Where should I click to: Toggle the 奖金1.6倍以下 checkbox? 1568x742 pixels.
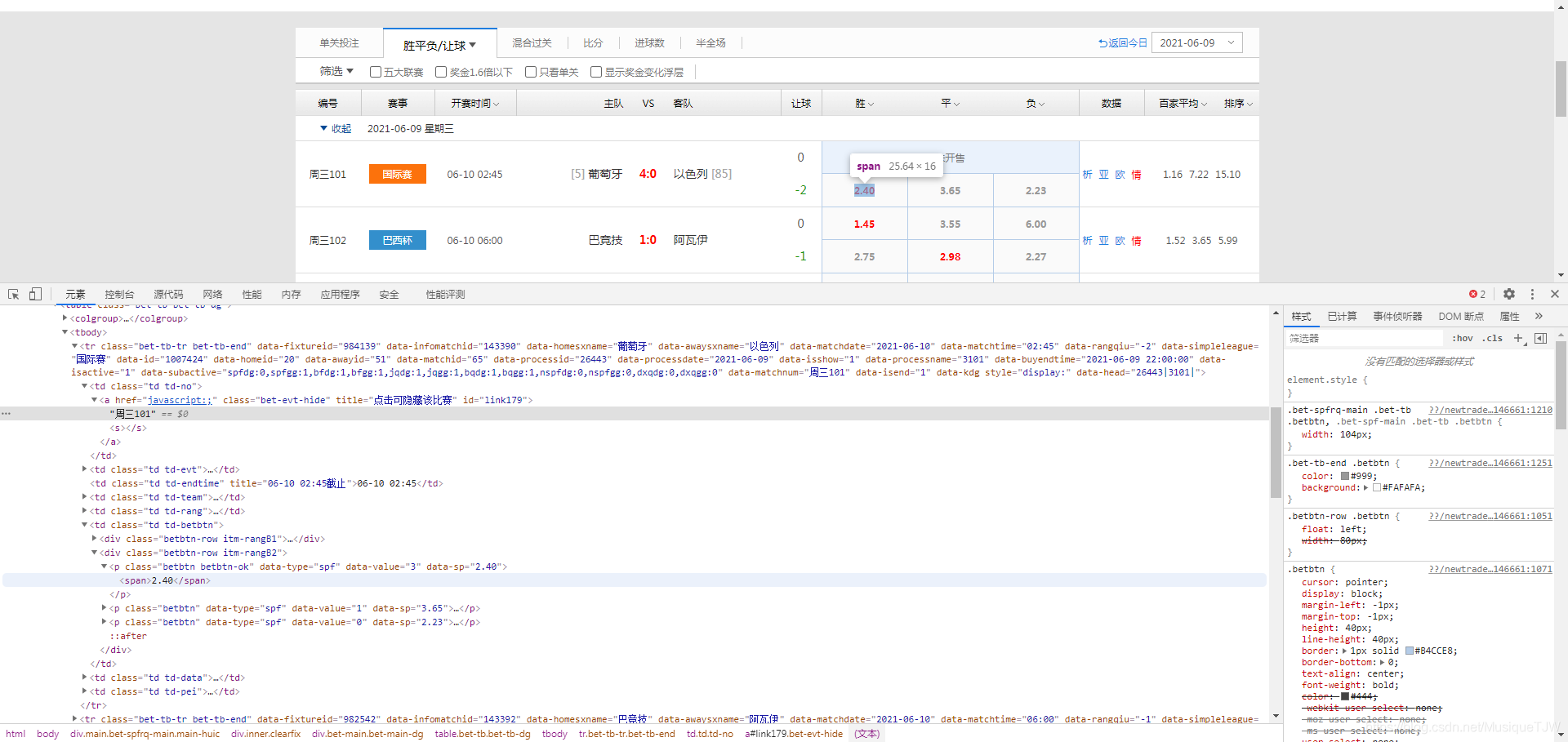coord(441,72)
